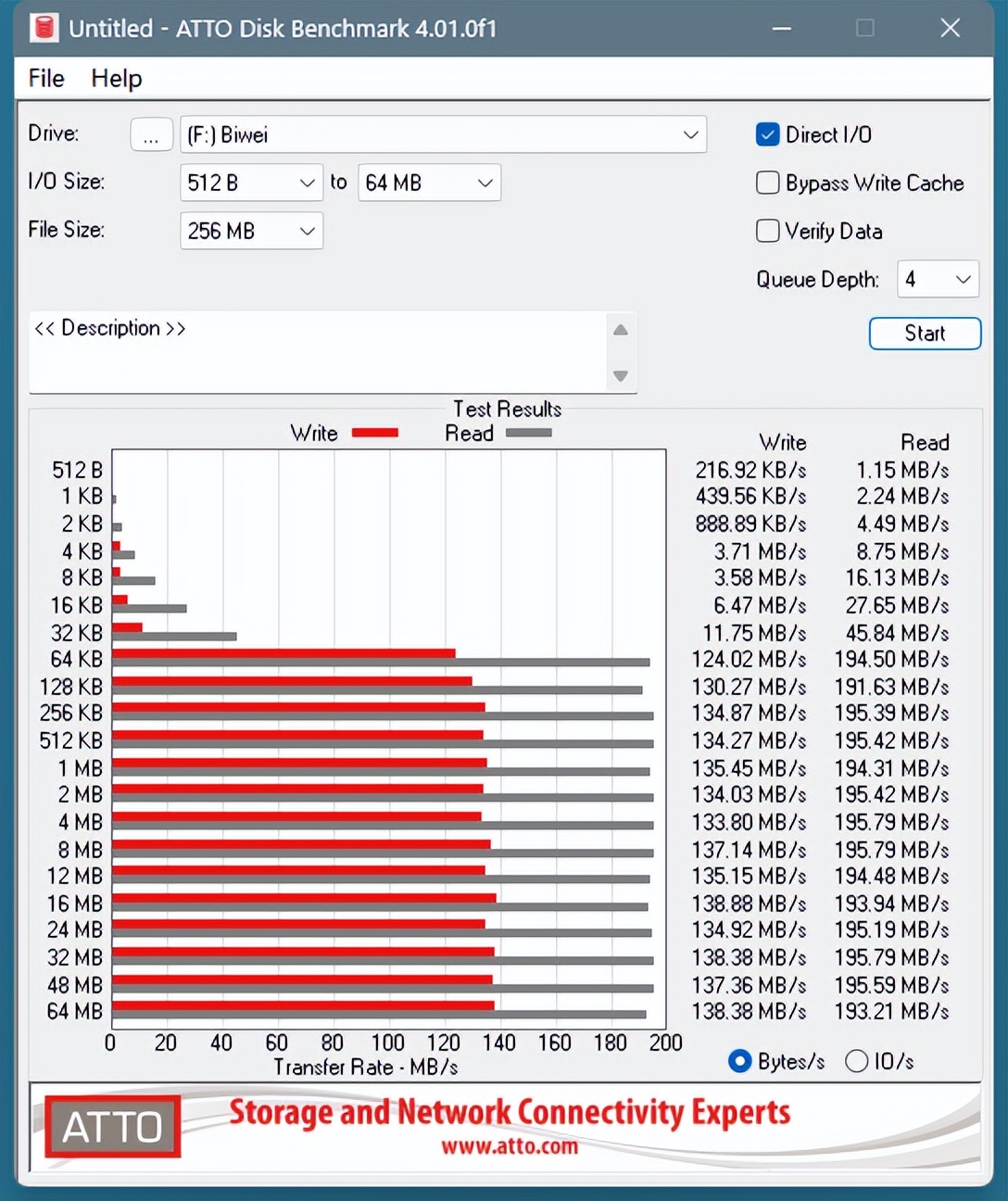1008x1201 pixels.
Task: Select the IO/s radio button
Action: pos(857,1061)
